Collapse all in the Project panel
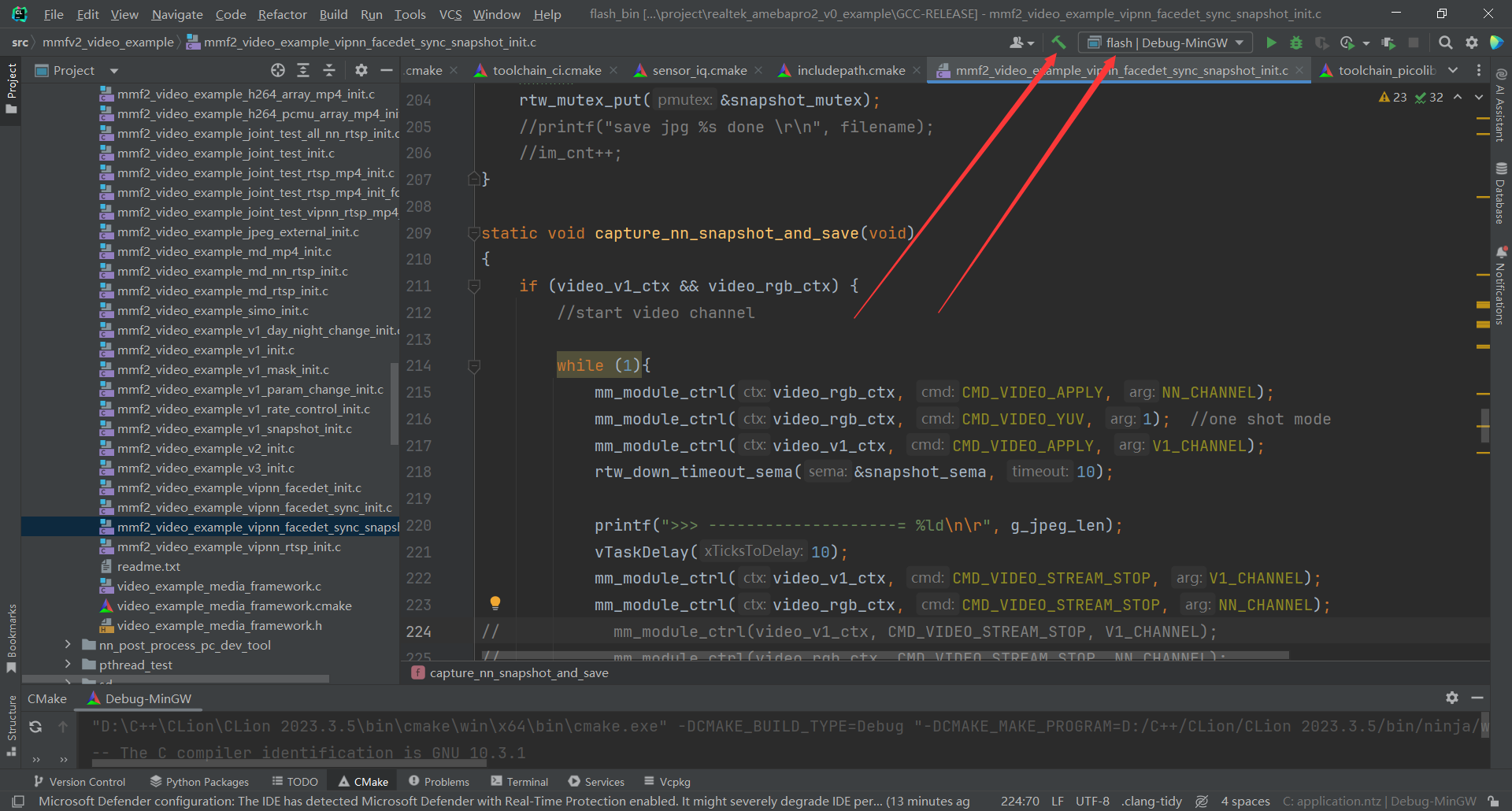 (329, 70)
